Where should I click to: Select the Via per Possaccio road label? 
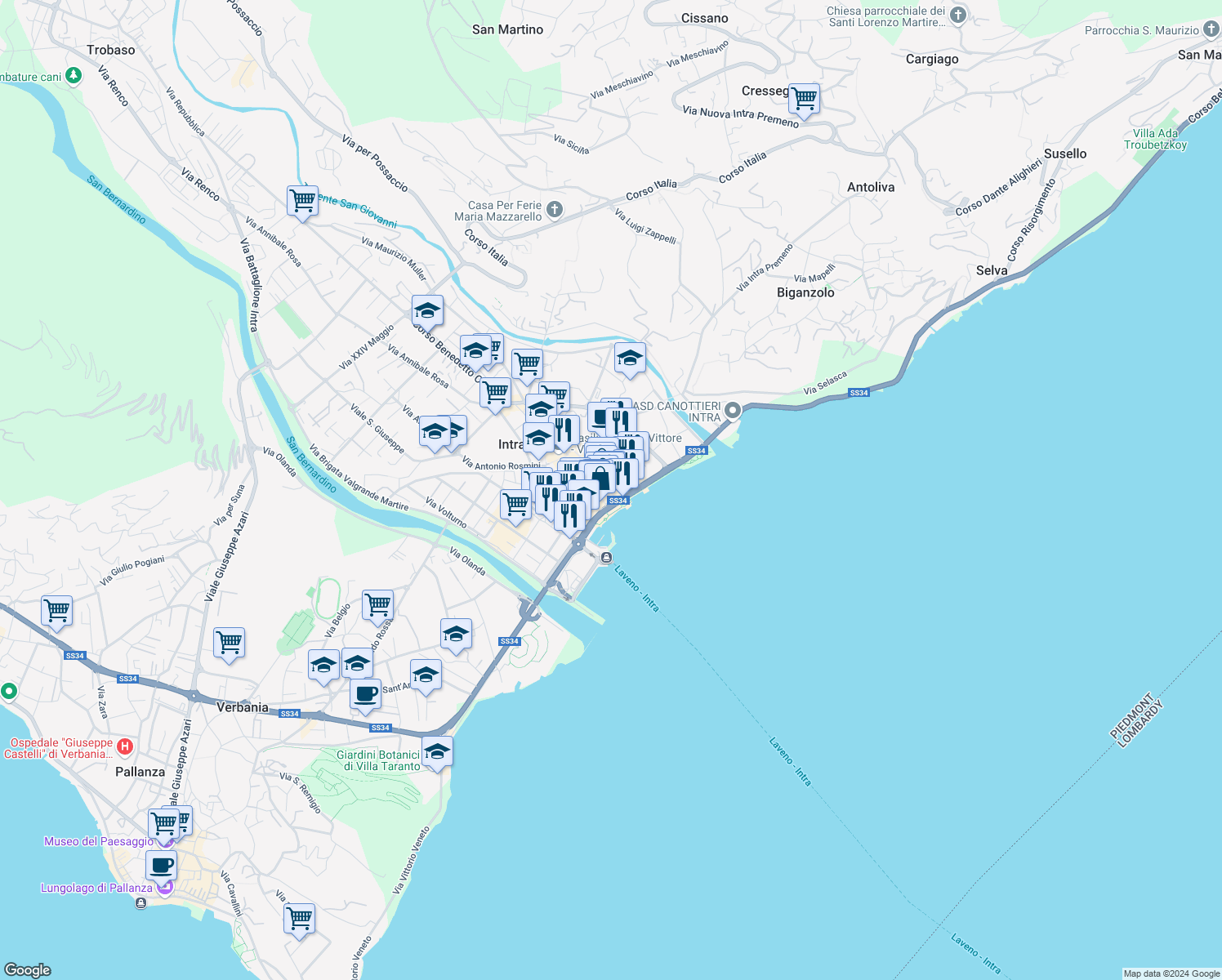(x=375, y=164)
